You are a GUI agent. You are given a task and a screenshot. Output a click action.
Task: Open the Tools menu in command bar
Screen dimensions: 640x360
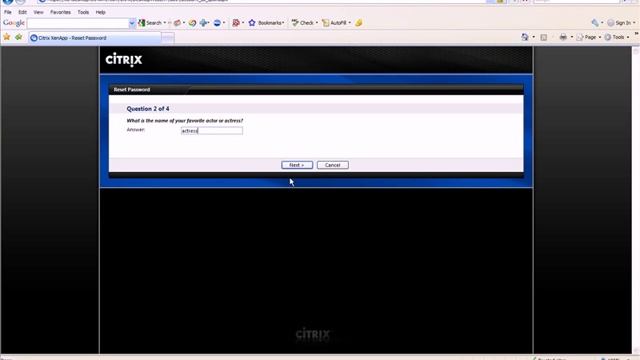[616, 37]
